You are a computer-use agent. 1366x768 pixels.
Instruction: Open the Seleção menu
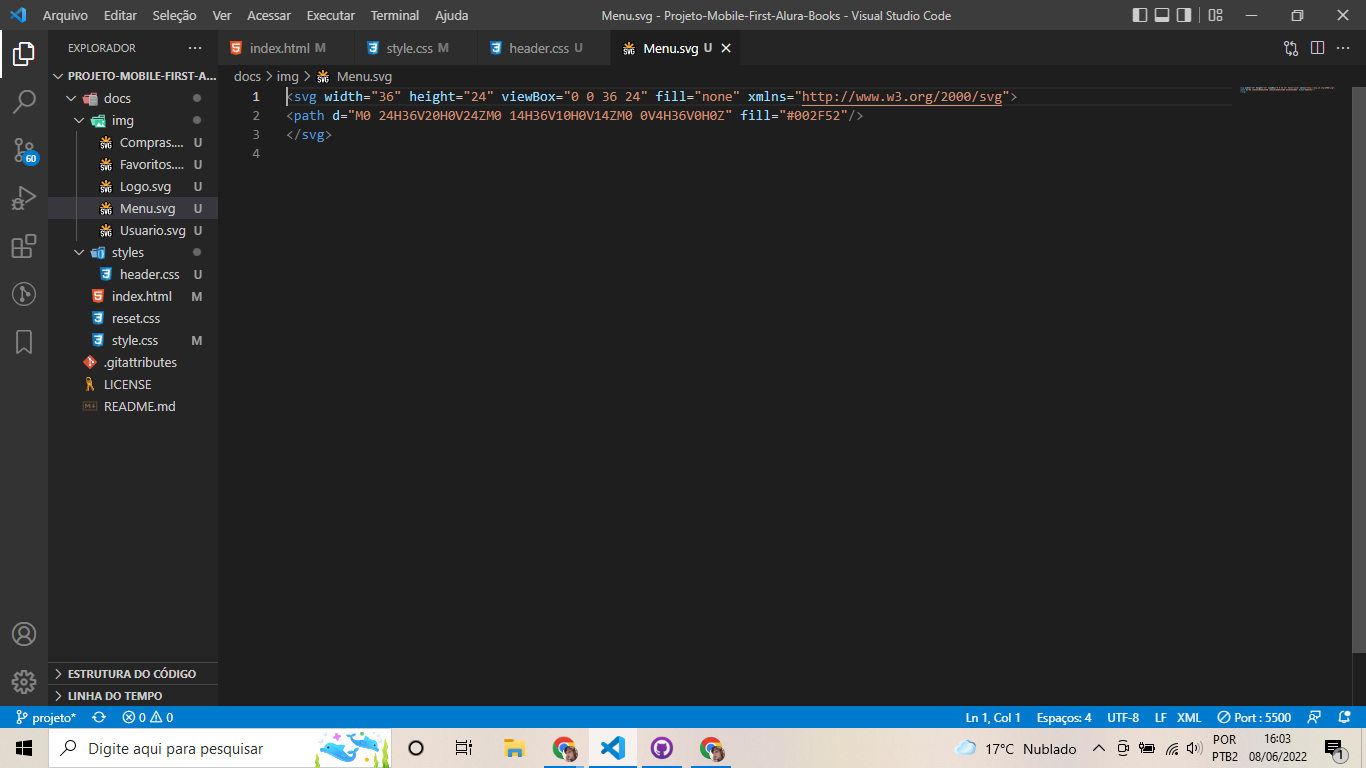point(174,15)
